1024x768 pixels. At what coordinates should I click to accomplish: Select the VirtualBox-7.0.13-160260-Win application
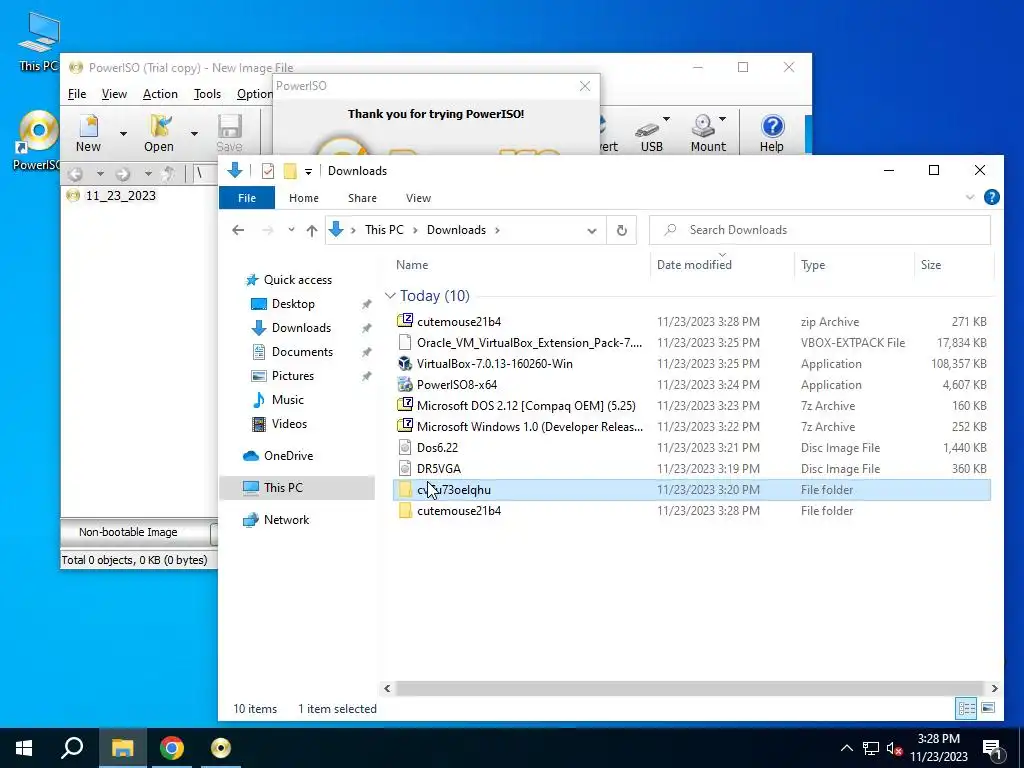(692, 364)
